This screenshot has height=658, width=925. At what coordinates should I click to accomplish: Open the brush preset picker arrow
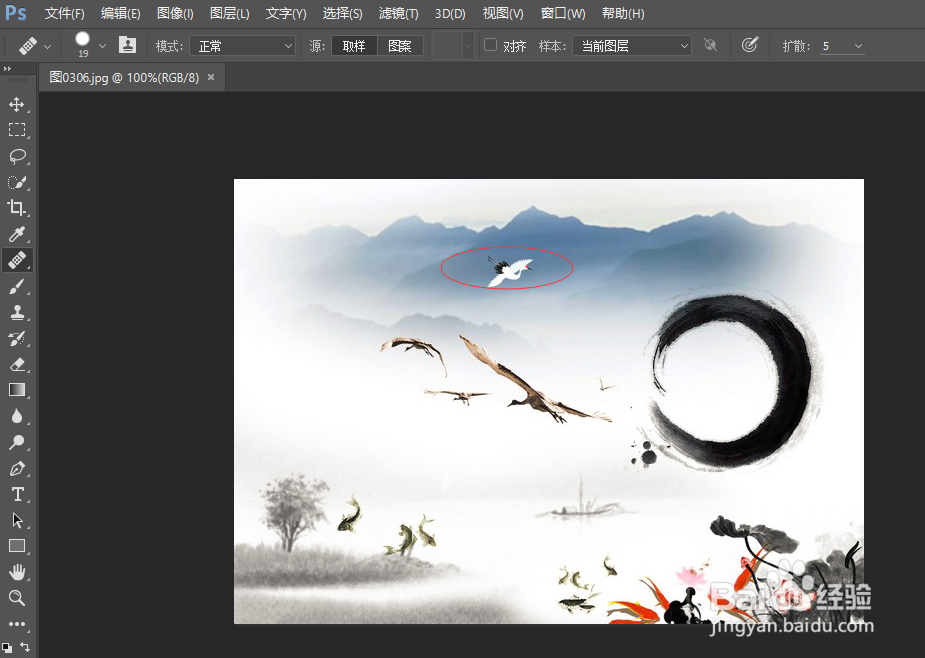point(103,45)
